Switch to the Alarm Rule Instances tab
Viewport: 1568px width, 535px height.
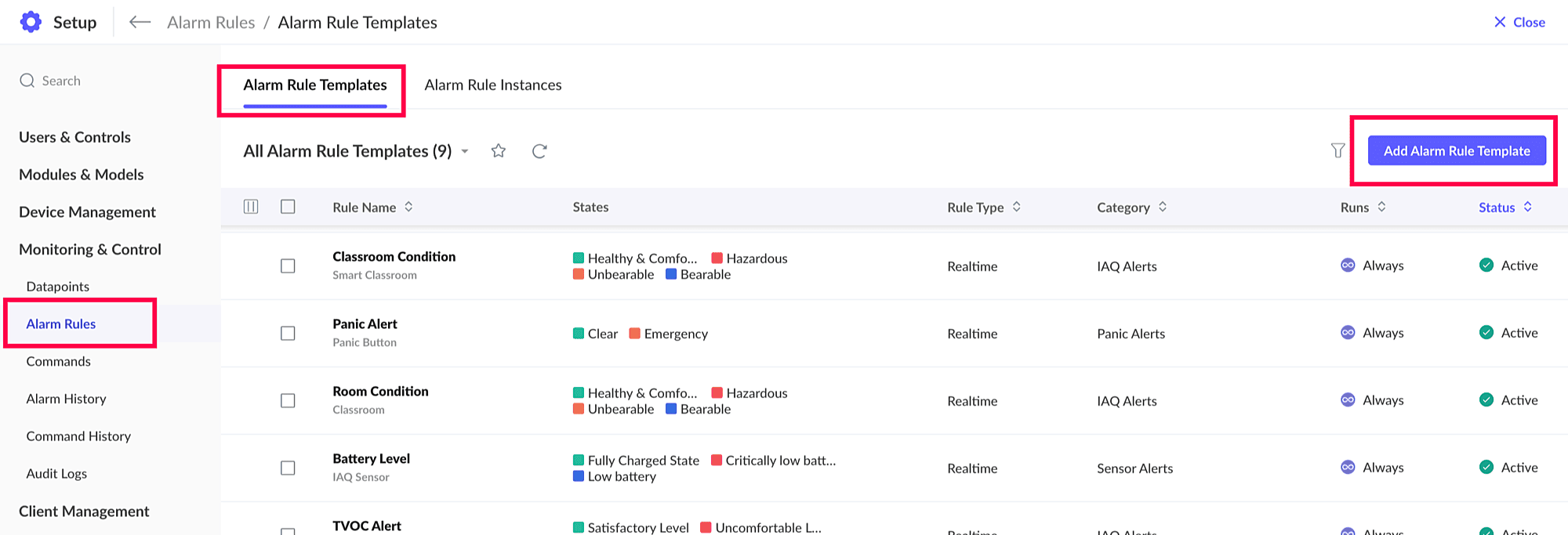[492, 85]
